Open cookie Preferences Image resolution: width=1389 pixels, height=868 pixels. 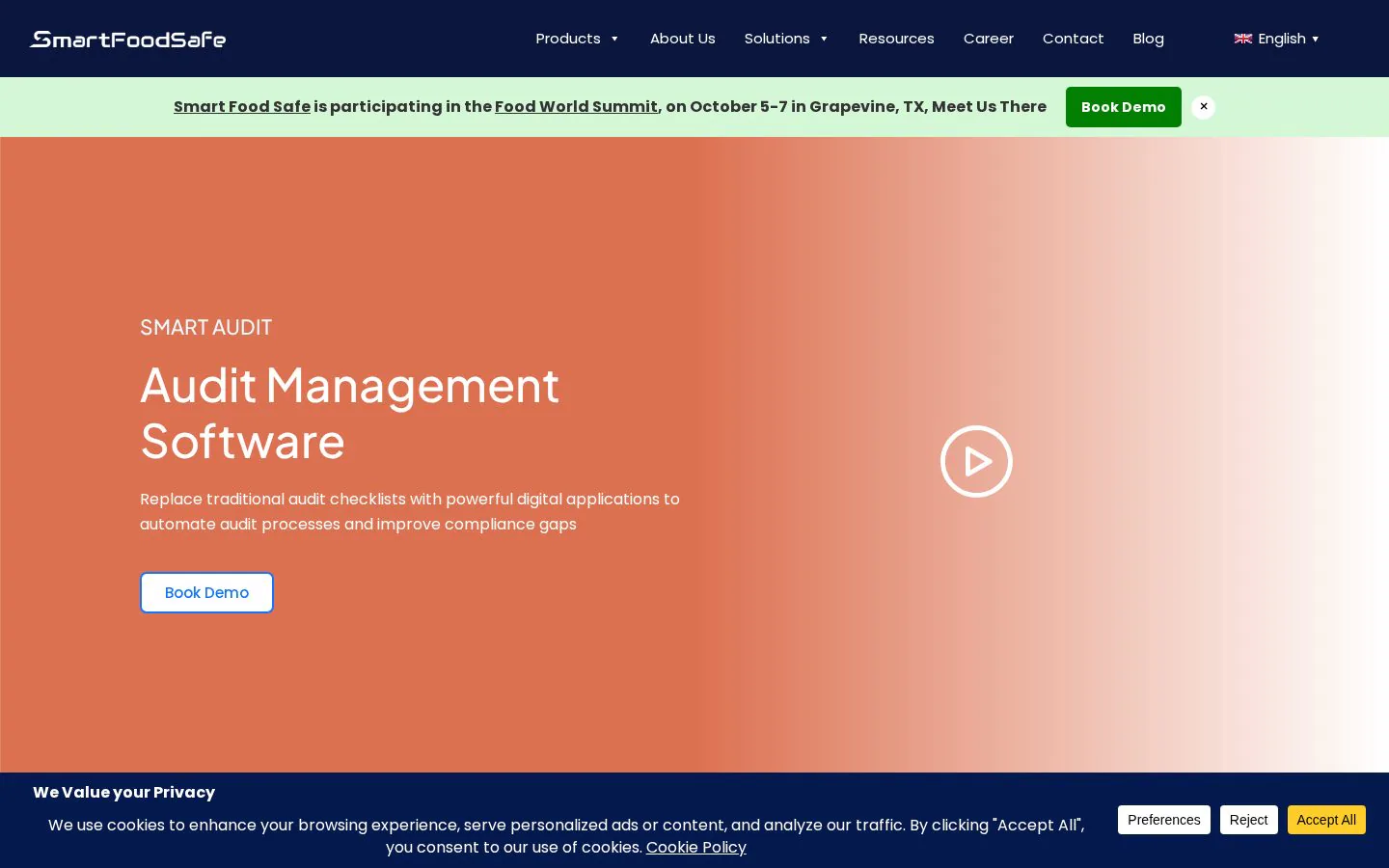click(1163, 820)
